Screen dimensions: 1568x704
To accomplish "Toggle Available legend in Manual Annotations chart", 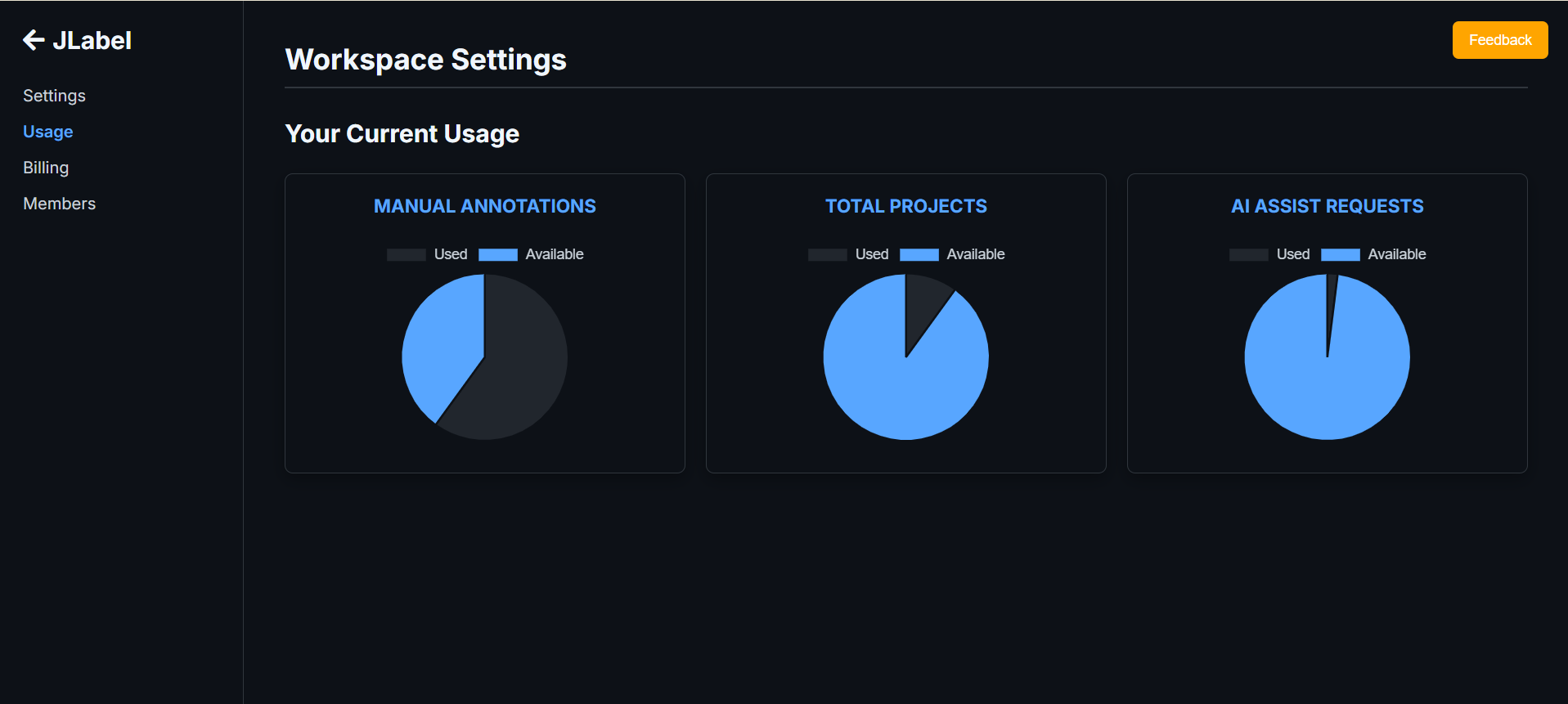I will 531,254.
